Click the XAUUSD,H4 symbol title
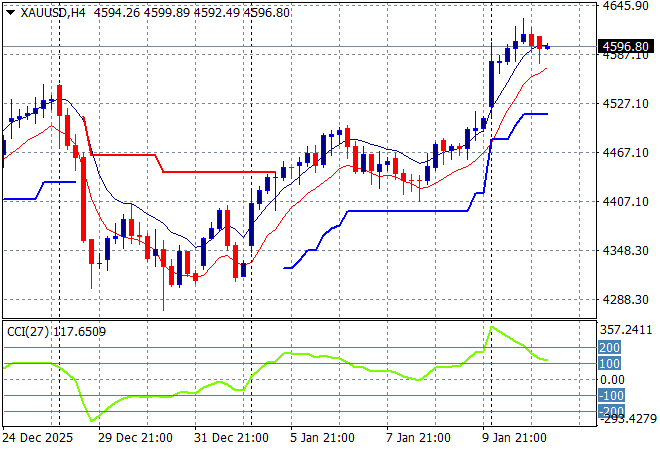660x450 pixels. [x=48, y=11]
